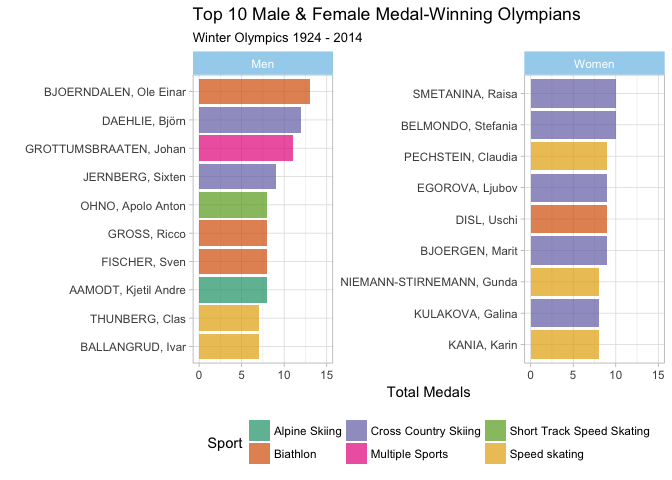
Task: Click the AAMODT, Kjetil Andre bar
Action: [233, 290]
